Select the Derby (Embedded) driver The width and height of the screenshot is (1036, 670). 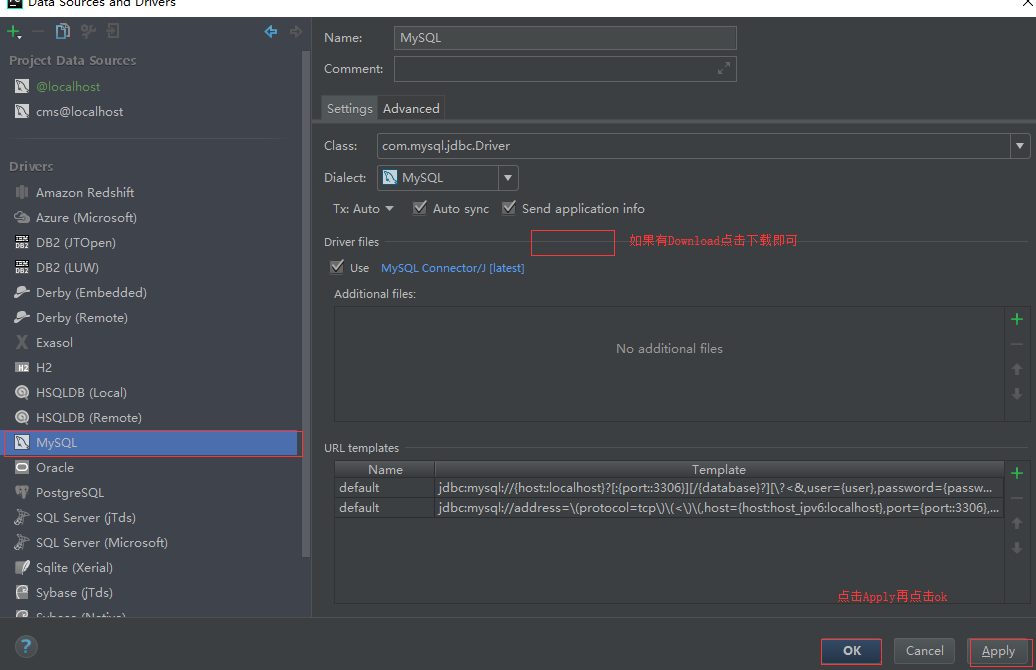[91, 293]
